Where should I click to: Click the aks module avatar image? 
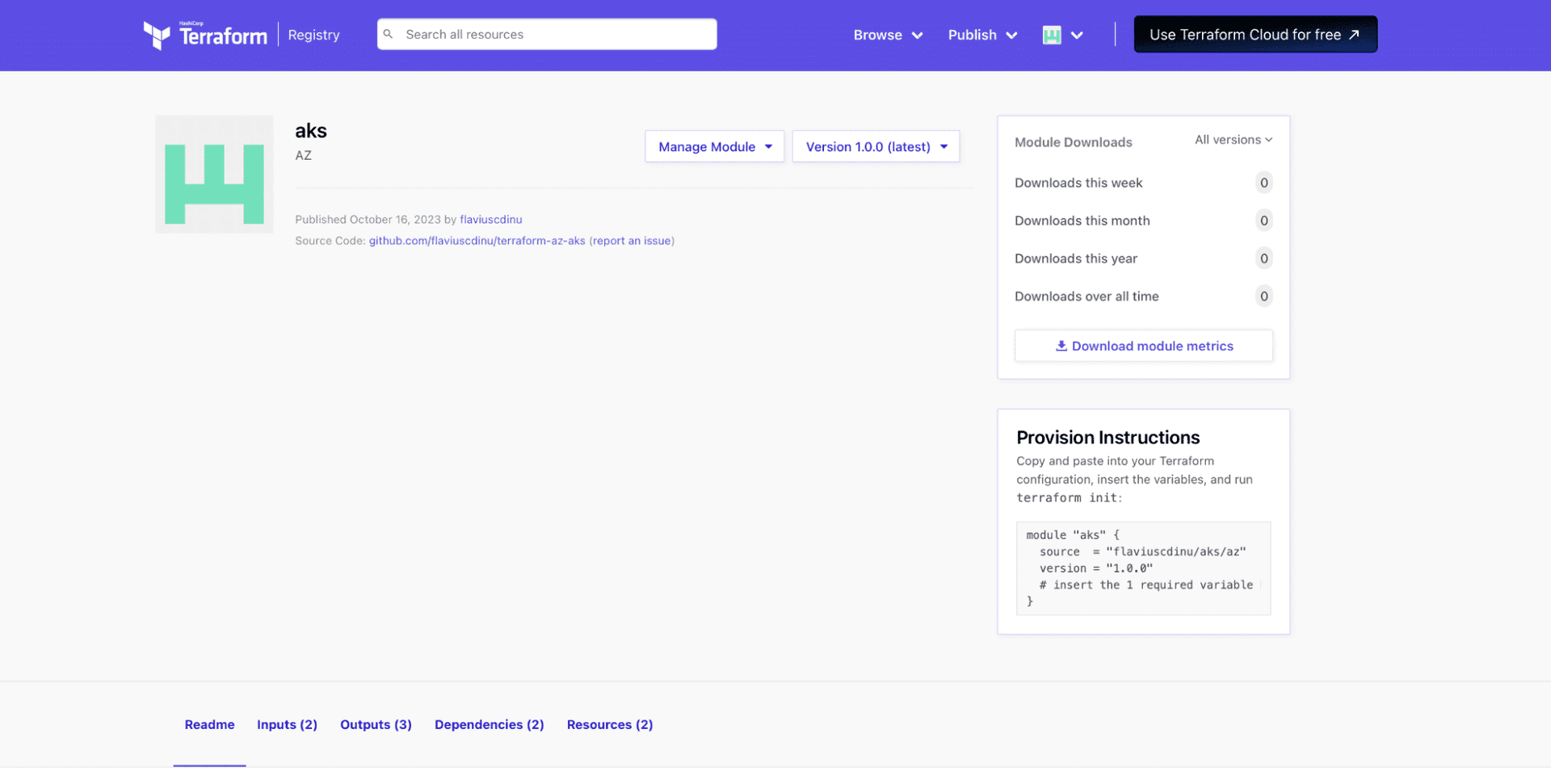[x=213, y=174]
